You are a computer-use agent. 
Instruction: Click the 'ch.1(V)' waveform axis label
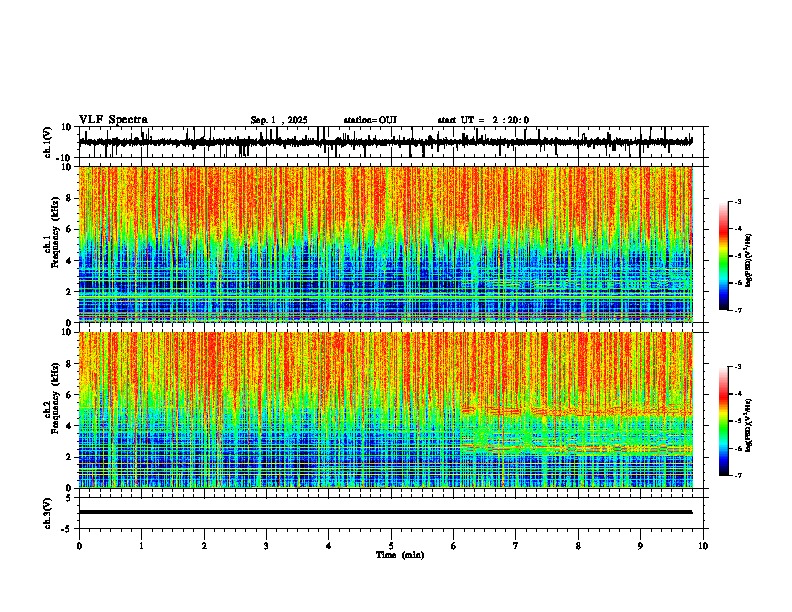click(x=48, y=142)
